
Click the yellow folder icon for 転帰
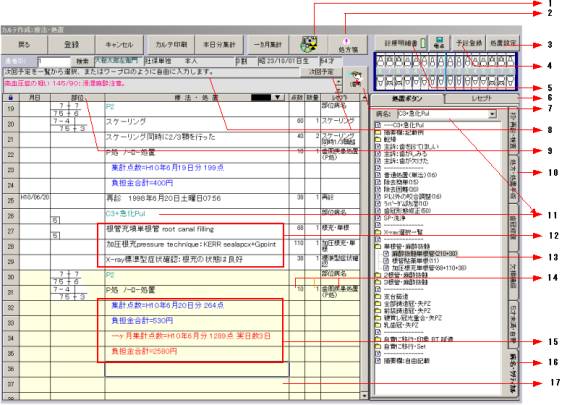coord(378,139)
